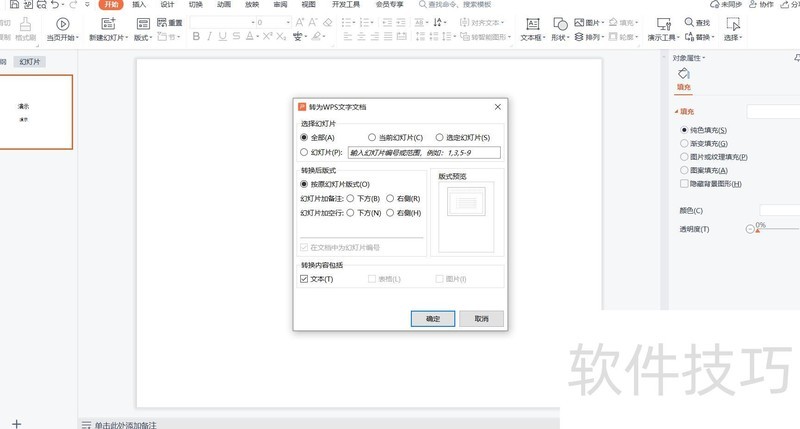This screenshot has width=800, height=429.
Task: Select Selected Slides (选定幻灯片) radio button
Action: click(x=439, y=137)
